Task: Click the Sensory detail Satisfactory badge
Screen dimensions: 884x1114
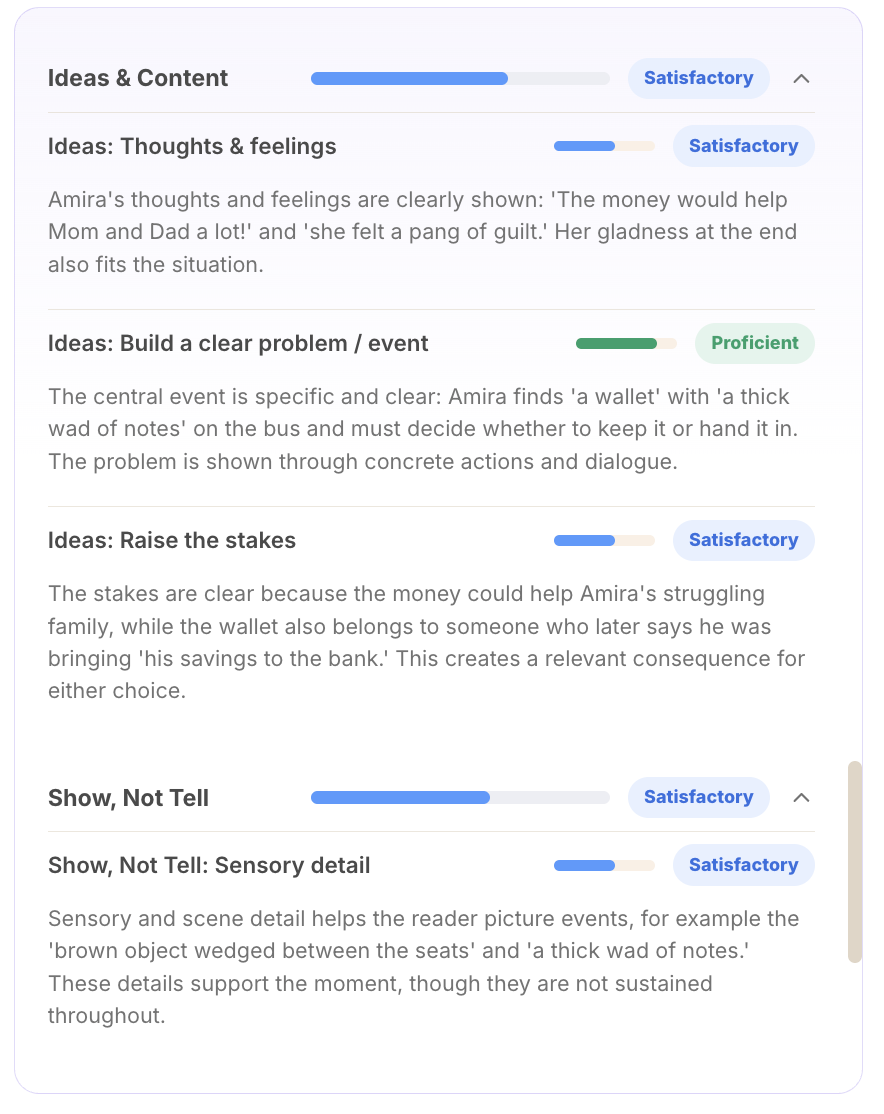Action: [743, 865]
